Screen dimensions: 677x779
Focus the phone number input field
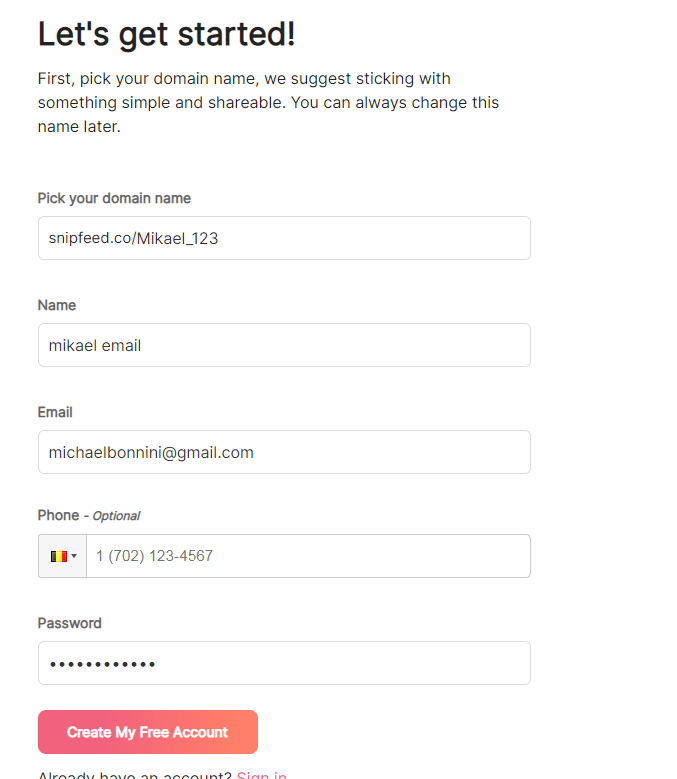click(308, 556)
